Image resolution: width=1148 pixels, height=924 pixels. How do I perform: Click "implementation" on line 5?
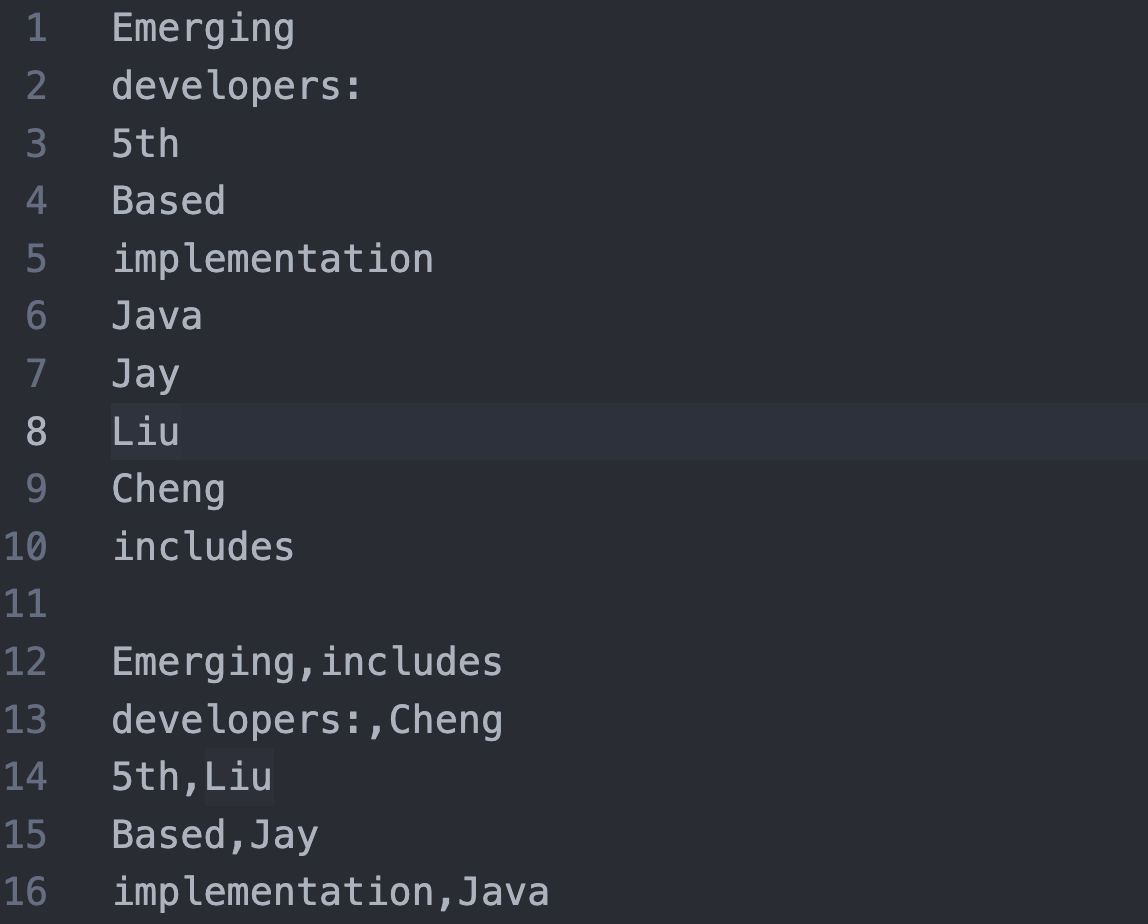click(272, 259)
